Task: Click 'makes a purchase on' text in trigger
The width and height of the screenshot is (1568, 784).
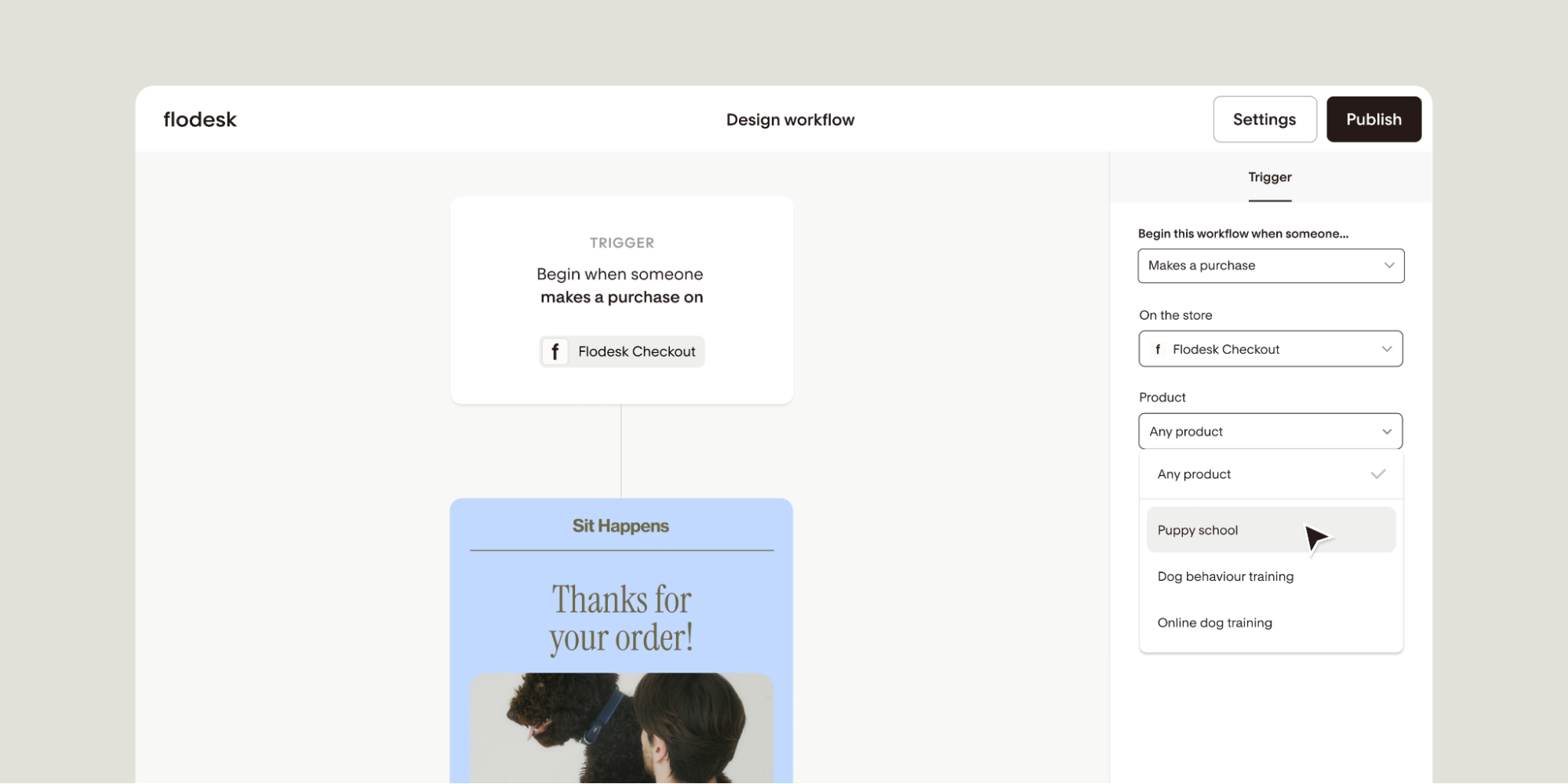Action: tap(622, 297)
